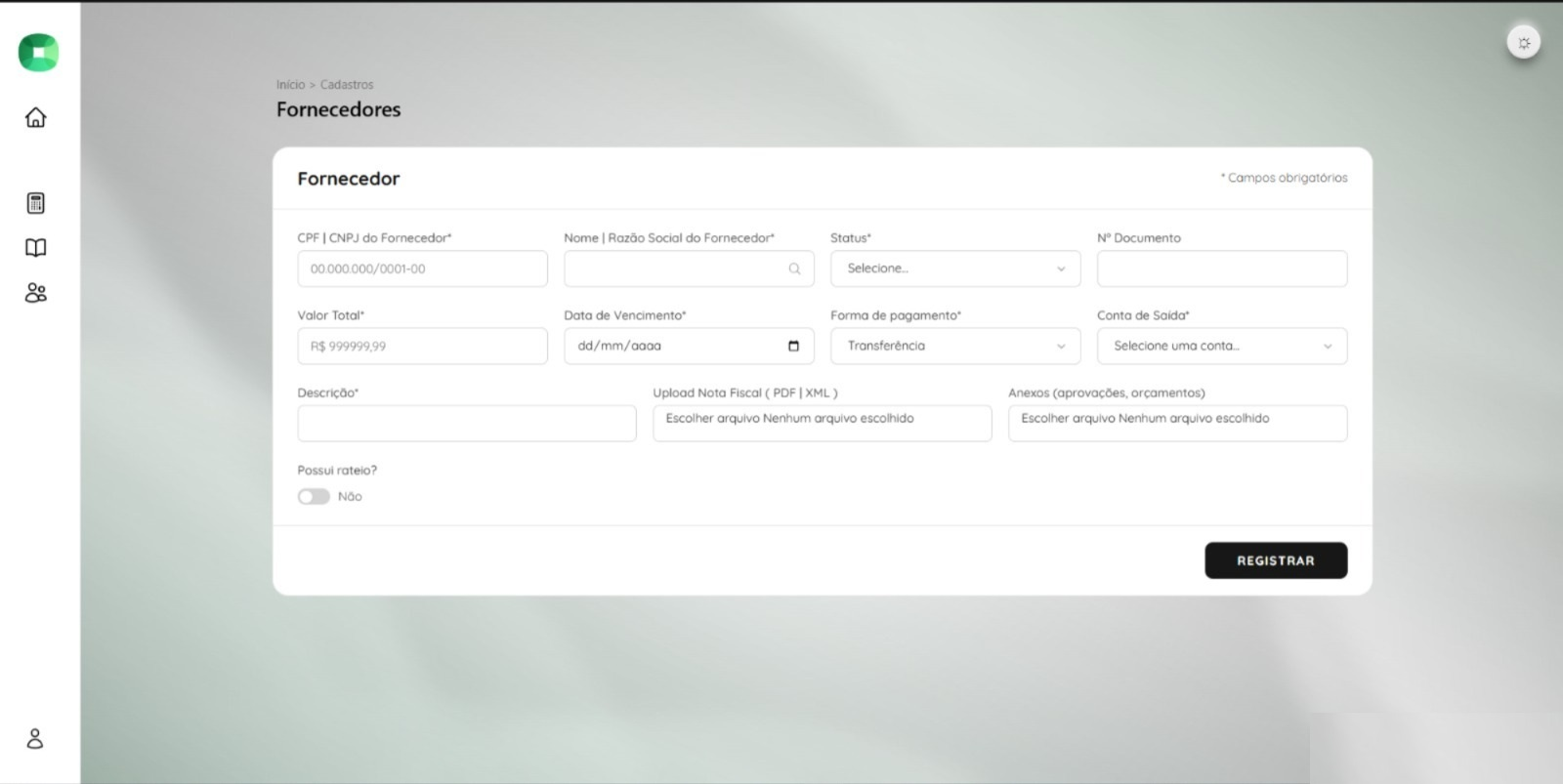Image resolution: width=1563 pixels, height=784 pixels.
Task: Open the calendar picker icon for Data de Vencimento
Action: [793, 346]
